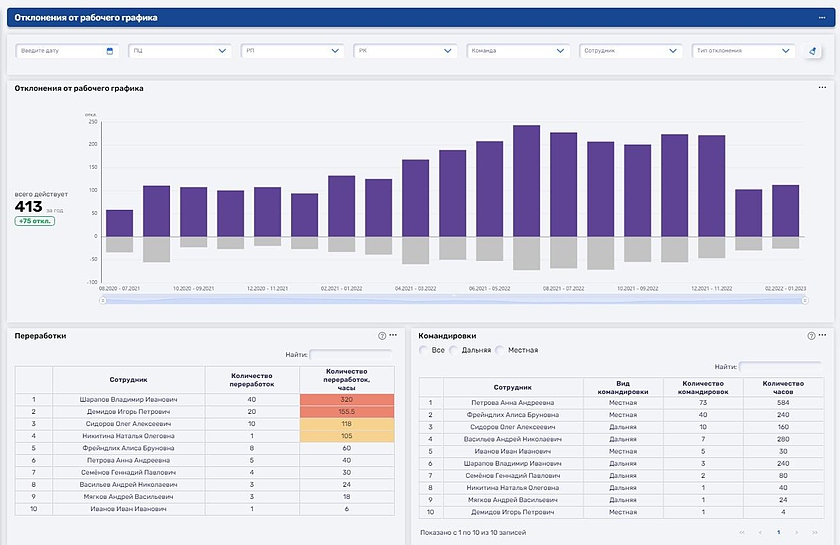Sort by Вид командировки column header
The width and height of the screenshot is (840, 545).
[621, 387]
